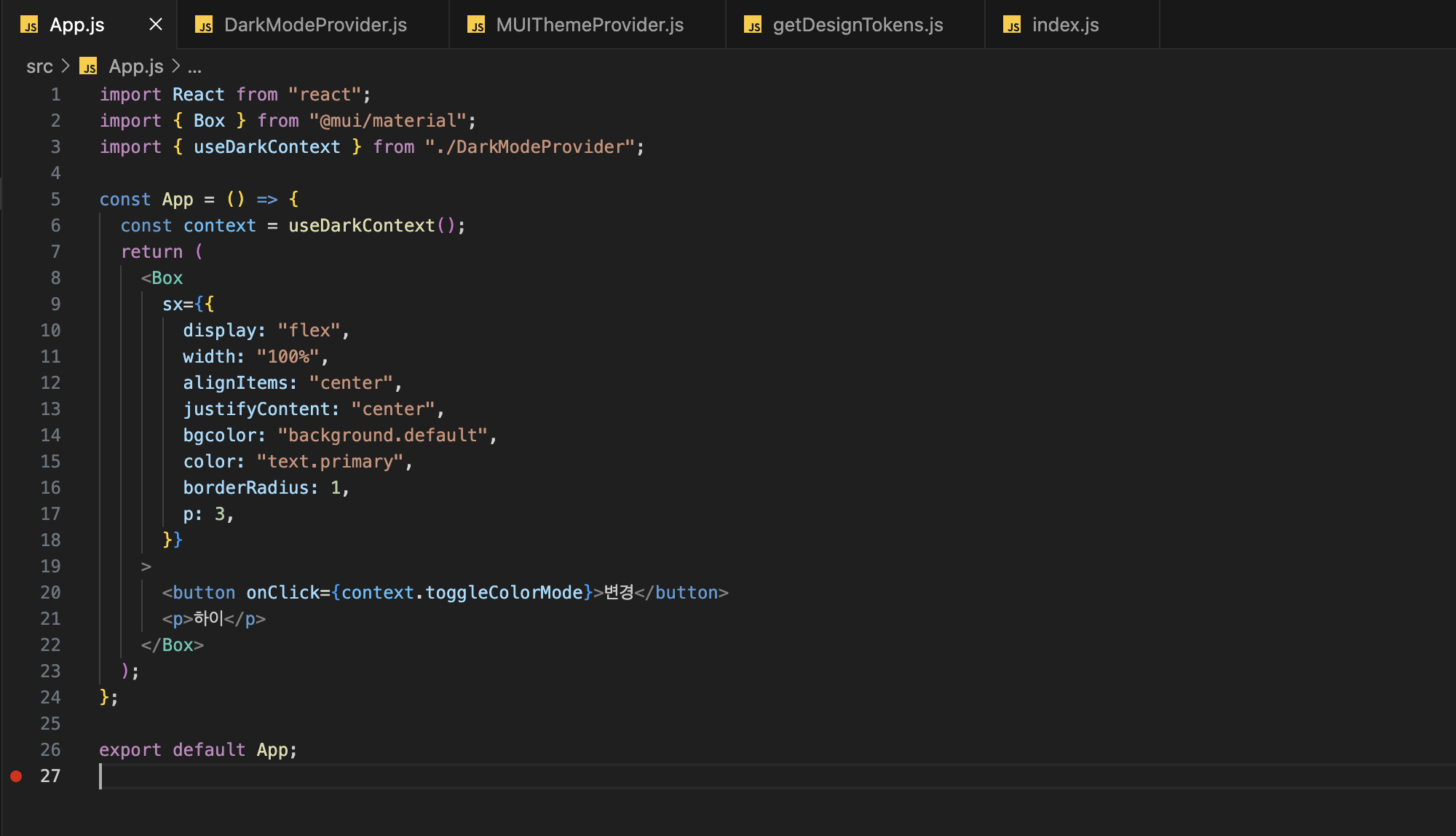Viewport: 1456px width, 836px height.
Task: Click line number 5 in the gutter
Action: pos(55,200)
